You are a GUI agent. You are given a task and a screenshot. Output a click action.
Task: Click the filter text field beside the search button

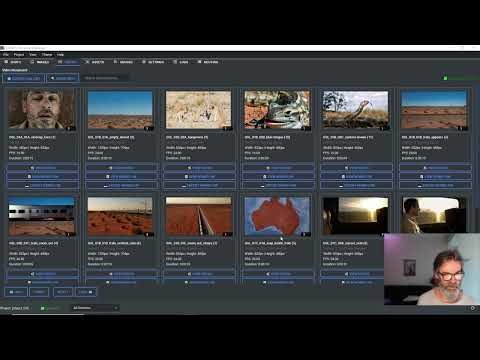105,78
